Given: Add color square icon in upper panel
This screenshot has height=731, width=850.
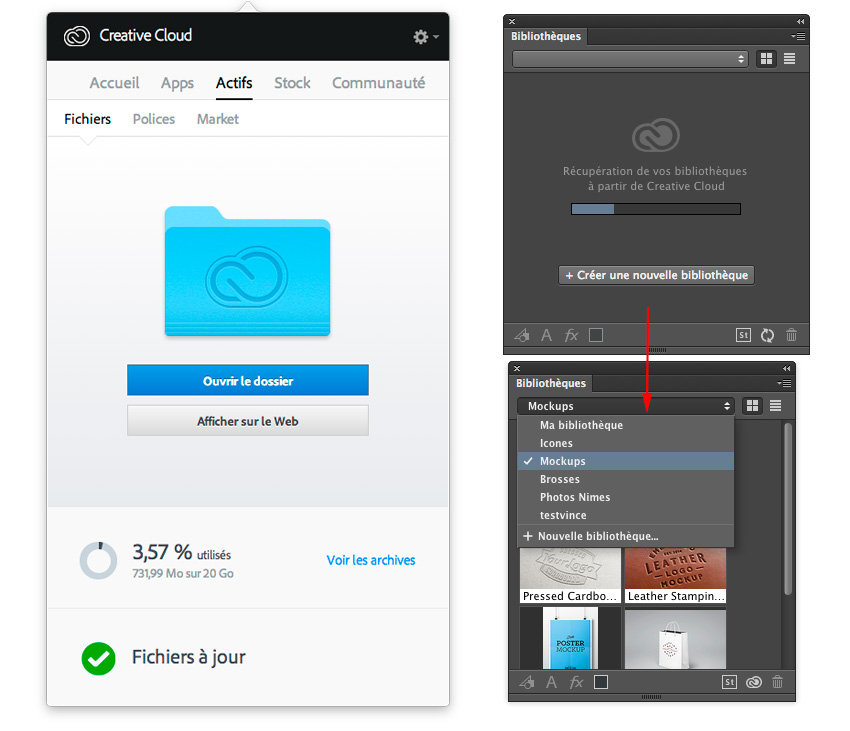Looking at the screenshot, I should click(596, 335).
